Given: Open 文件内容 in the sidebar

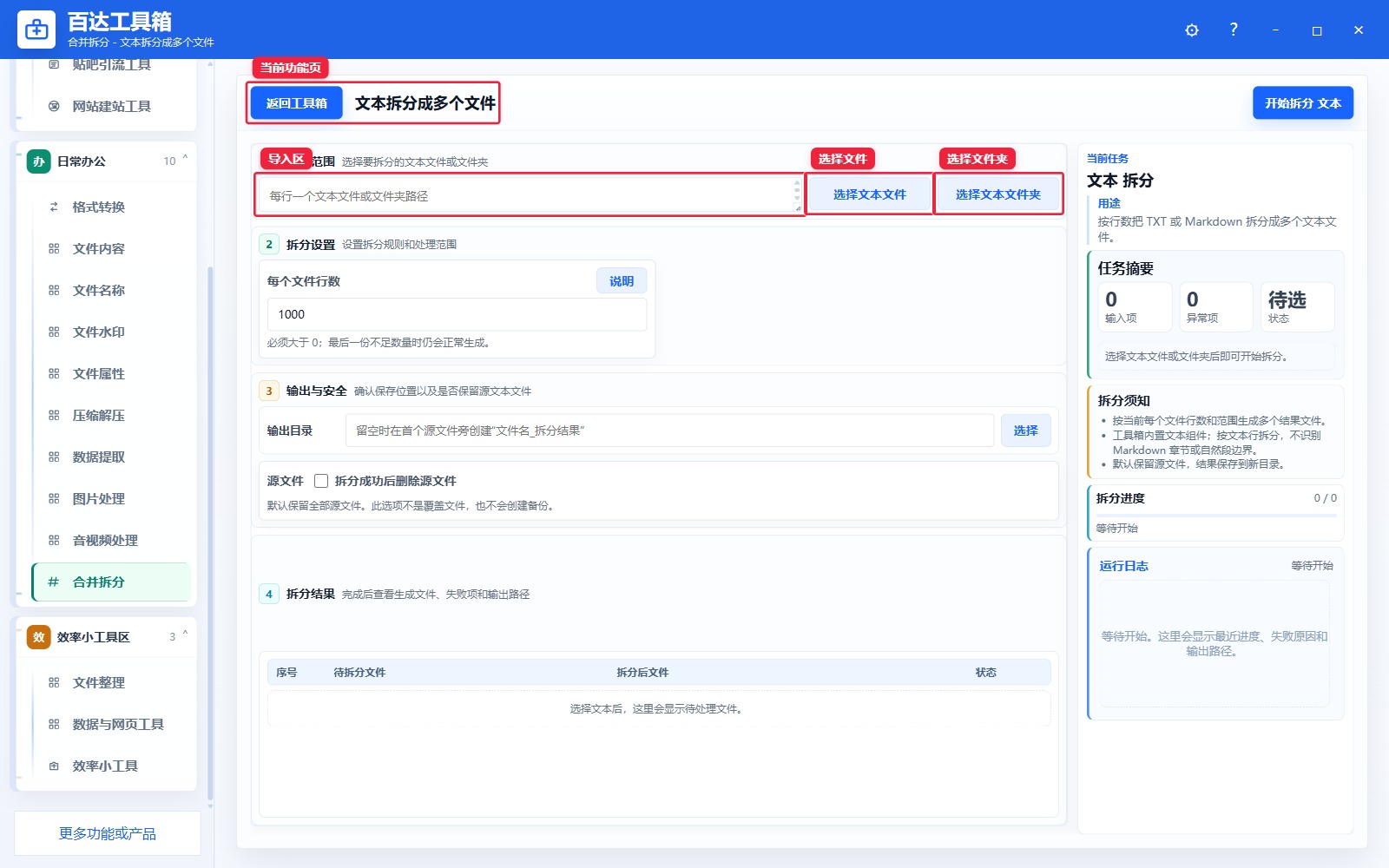Looking at the screenshot, I should (x=111, y=248).
